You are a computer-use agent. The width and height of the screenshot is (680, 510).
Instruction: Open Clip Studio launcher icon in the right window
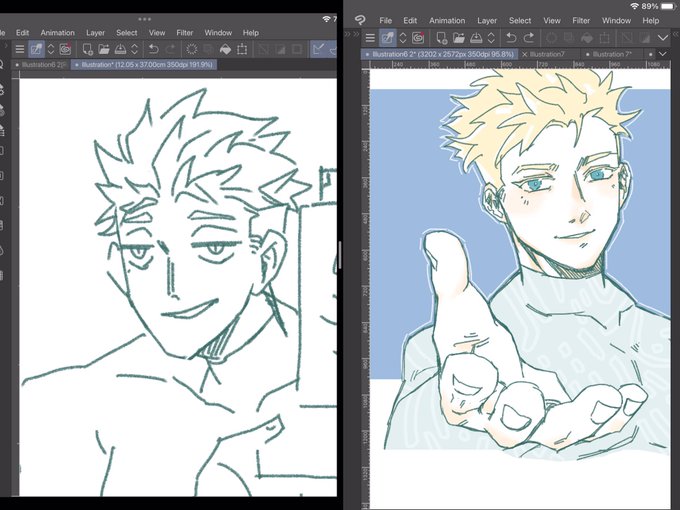[418, 38]
